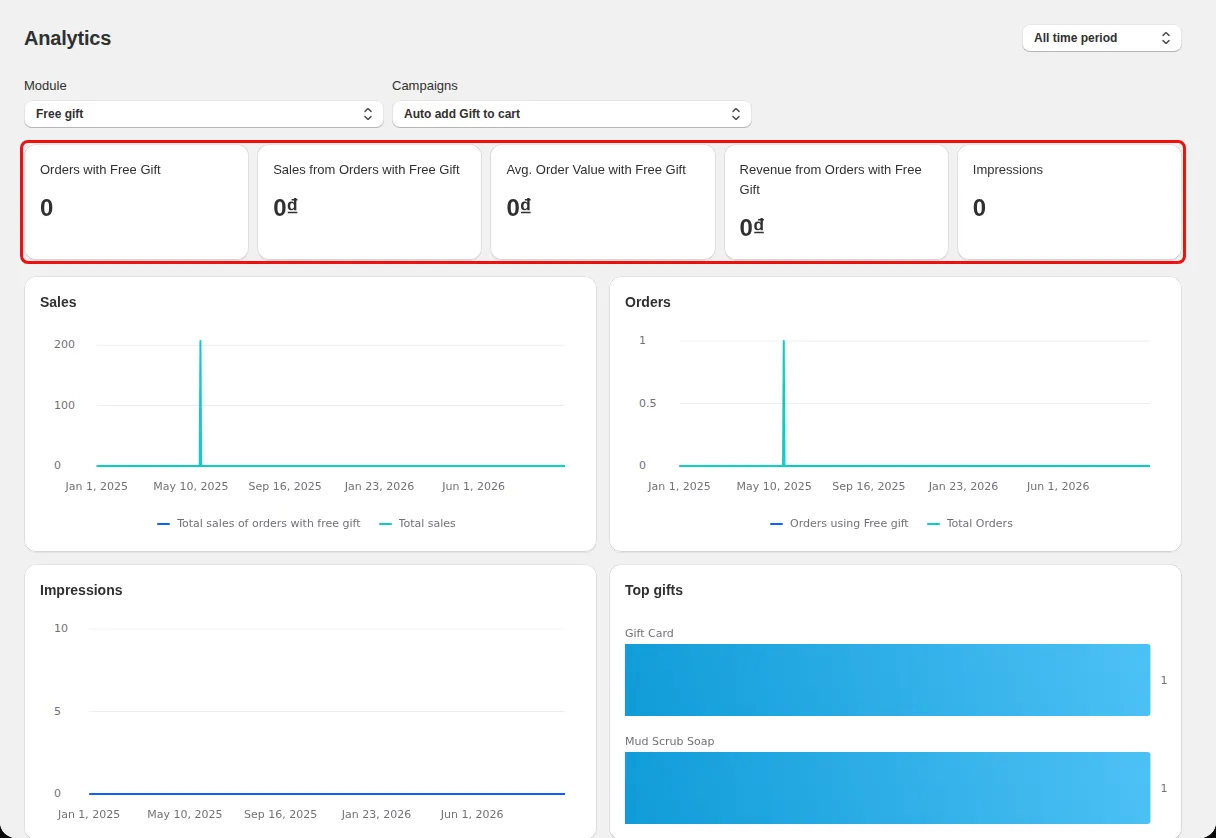Viewport: 1216px width, 838px height.
Task: Open the All time period dropdown
Action: click(x=1101, y=38)
